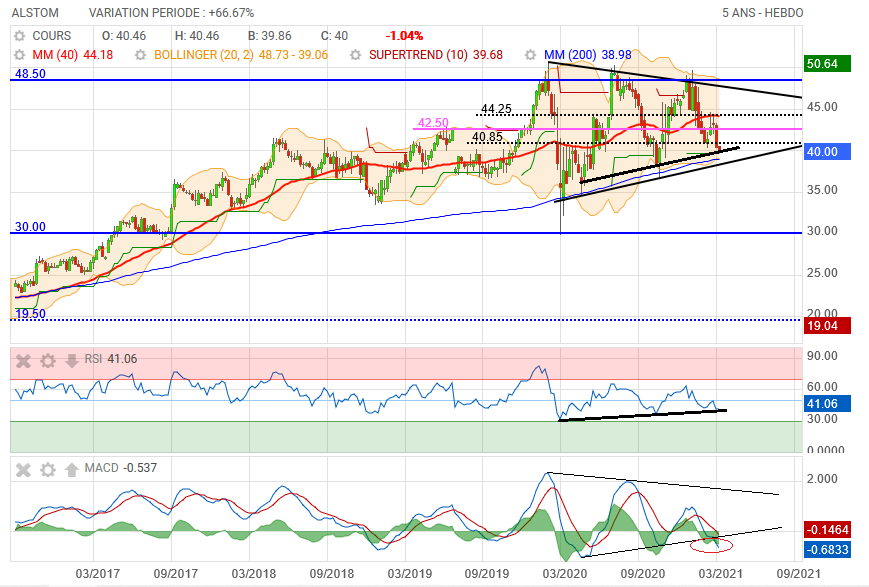Click the pink 42.50 level label
Viewport: 869px width, 587px height.
point(433,122)
